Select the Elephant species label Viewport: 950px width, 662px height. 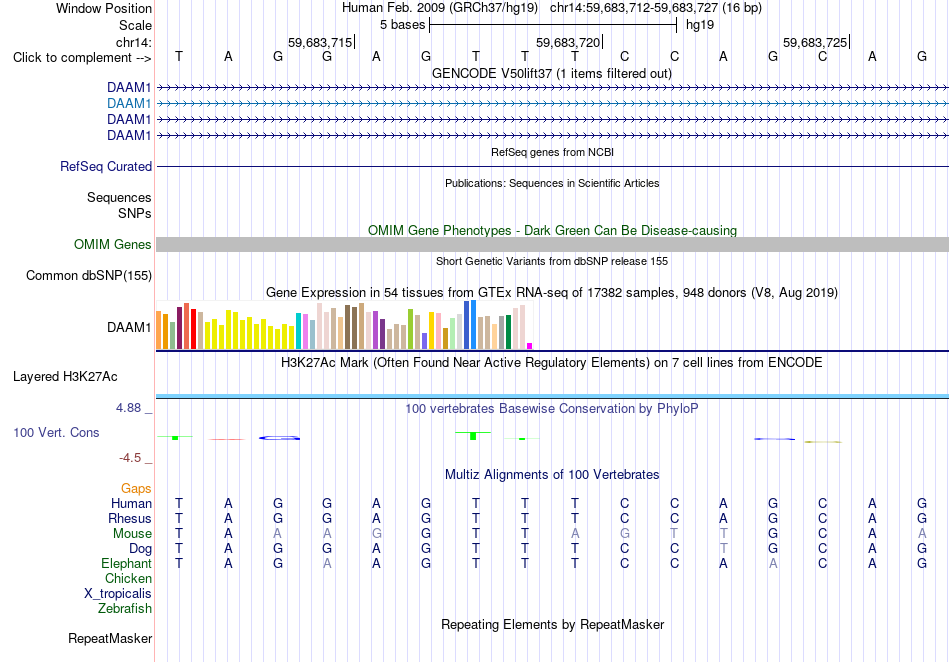(127, 563)
